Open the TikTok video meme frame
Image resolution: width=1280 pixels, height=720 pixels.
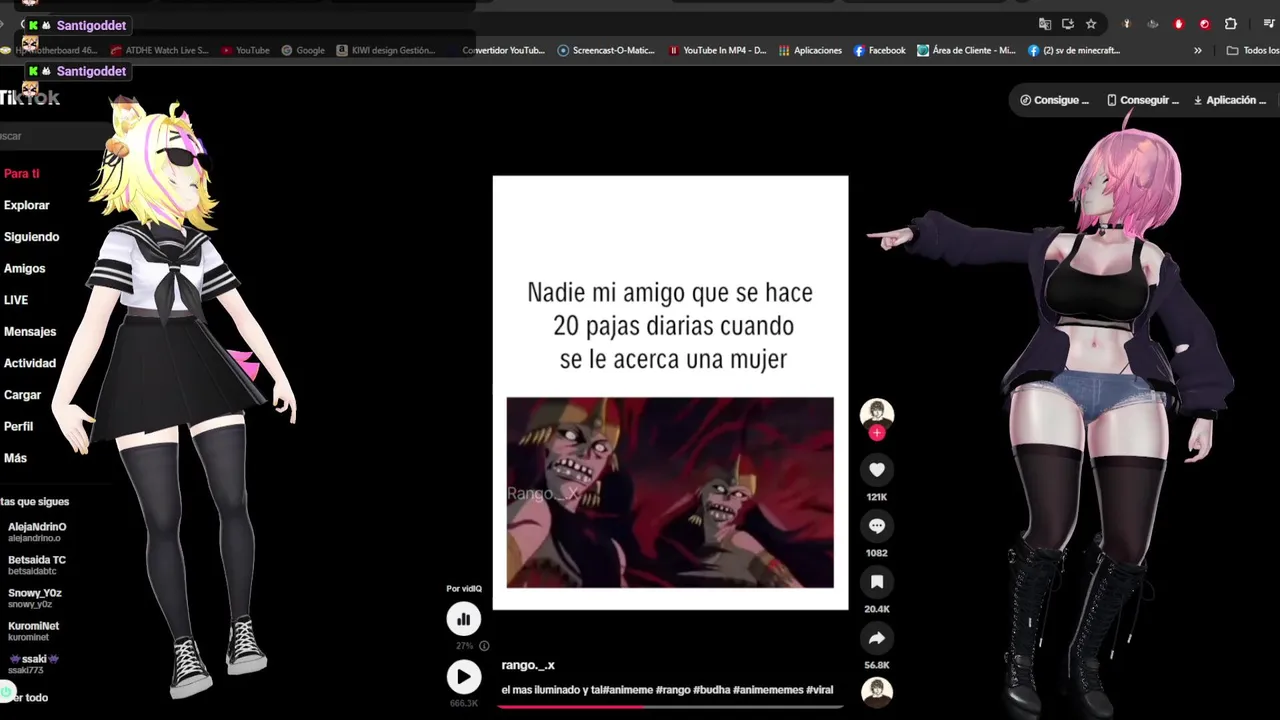pyautogui.click(x=670, y=392)
